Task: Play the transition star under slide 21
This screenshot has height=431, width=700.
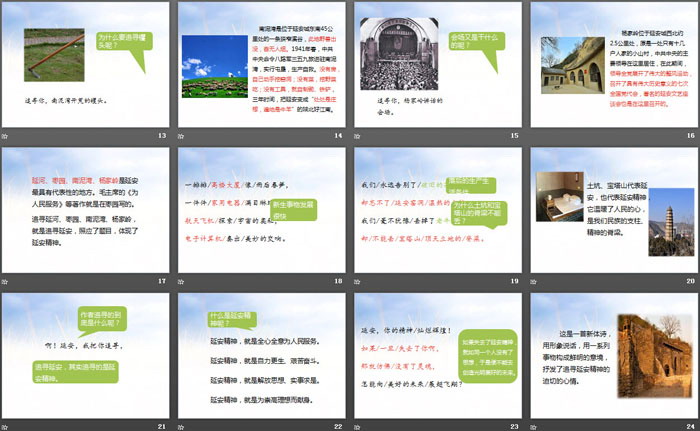Action: 5,427
